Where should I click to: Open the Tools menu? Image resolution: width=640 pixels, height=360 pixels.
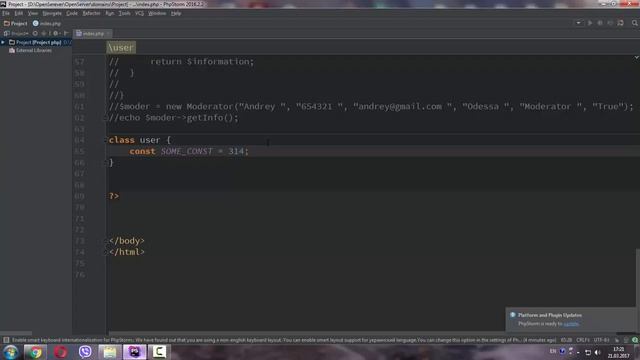click(124, 13)
